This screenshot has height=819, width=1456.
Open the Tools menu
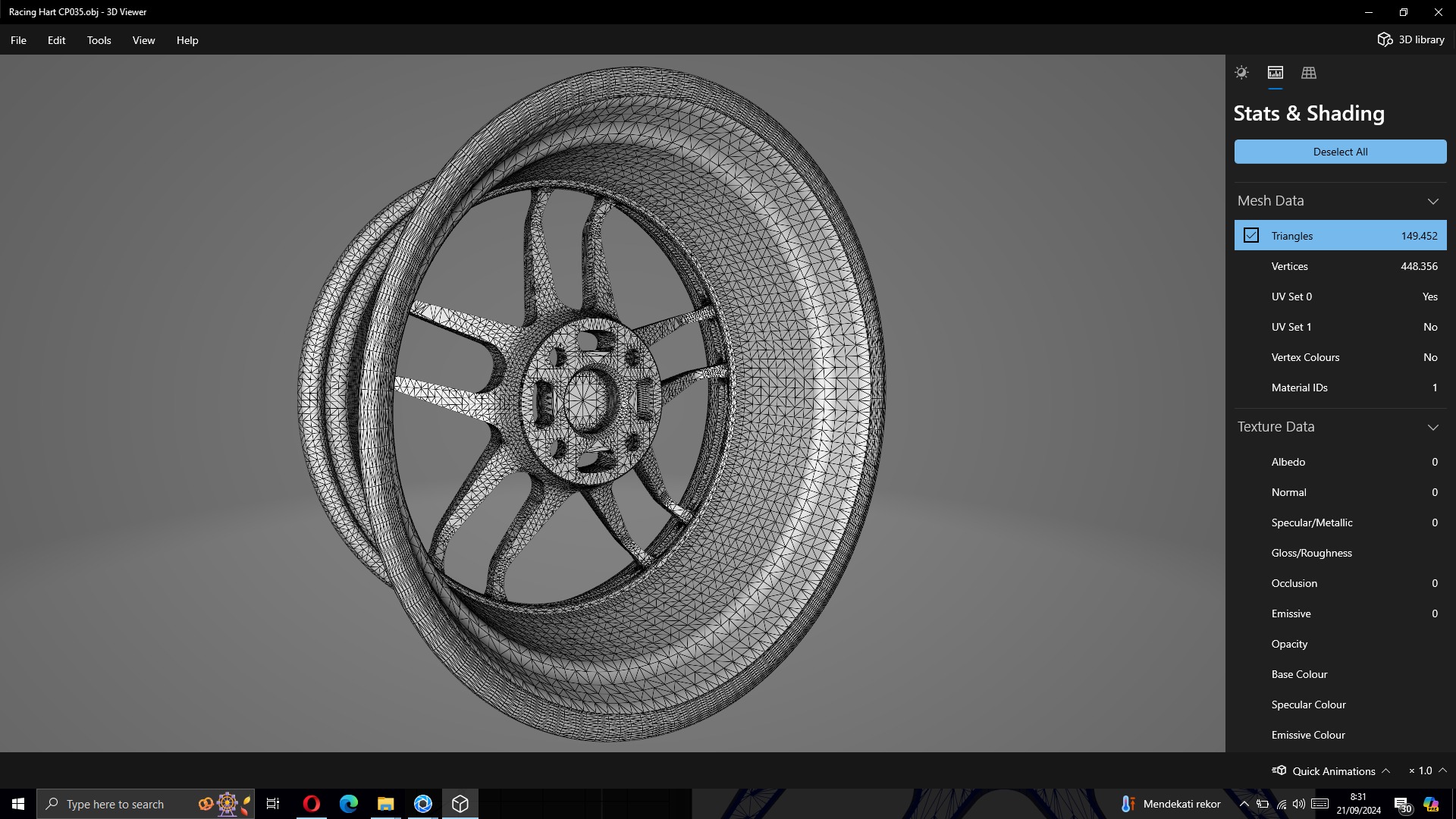coord(99,40)
